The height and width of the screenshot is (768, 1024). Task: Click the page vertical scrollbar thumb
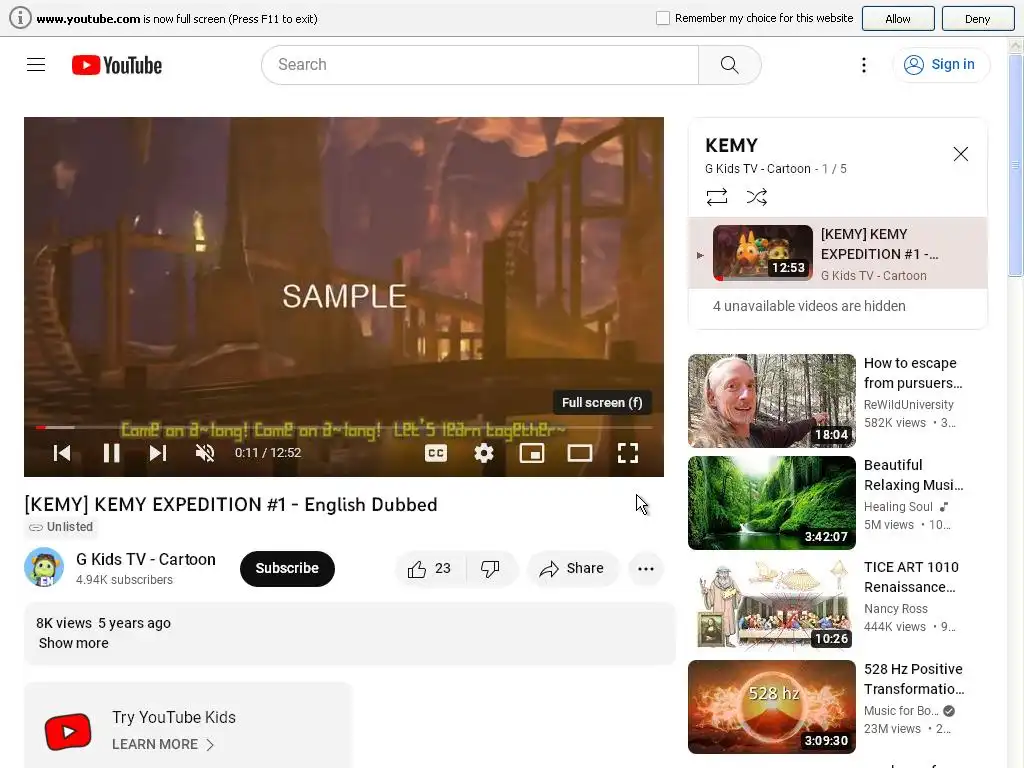1016,166
